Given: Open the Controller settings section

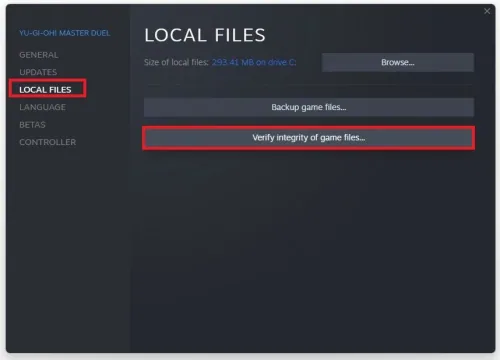Looking at the screenshot, I should click(47, 142).
